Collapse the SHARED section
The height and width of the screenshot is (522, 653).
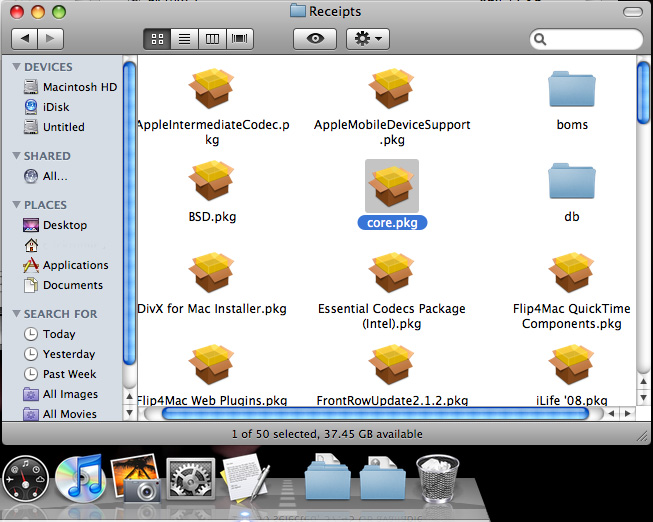[x=17, y=156]
